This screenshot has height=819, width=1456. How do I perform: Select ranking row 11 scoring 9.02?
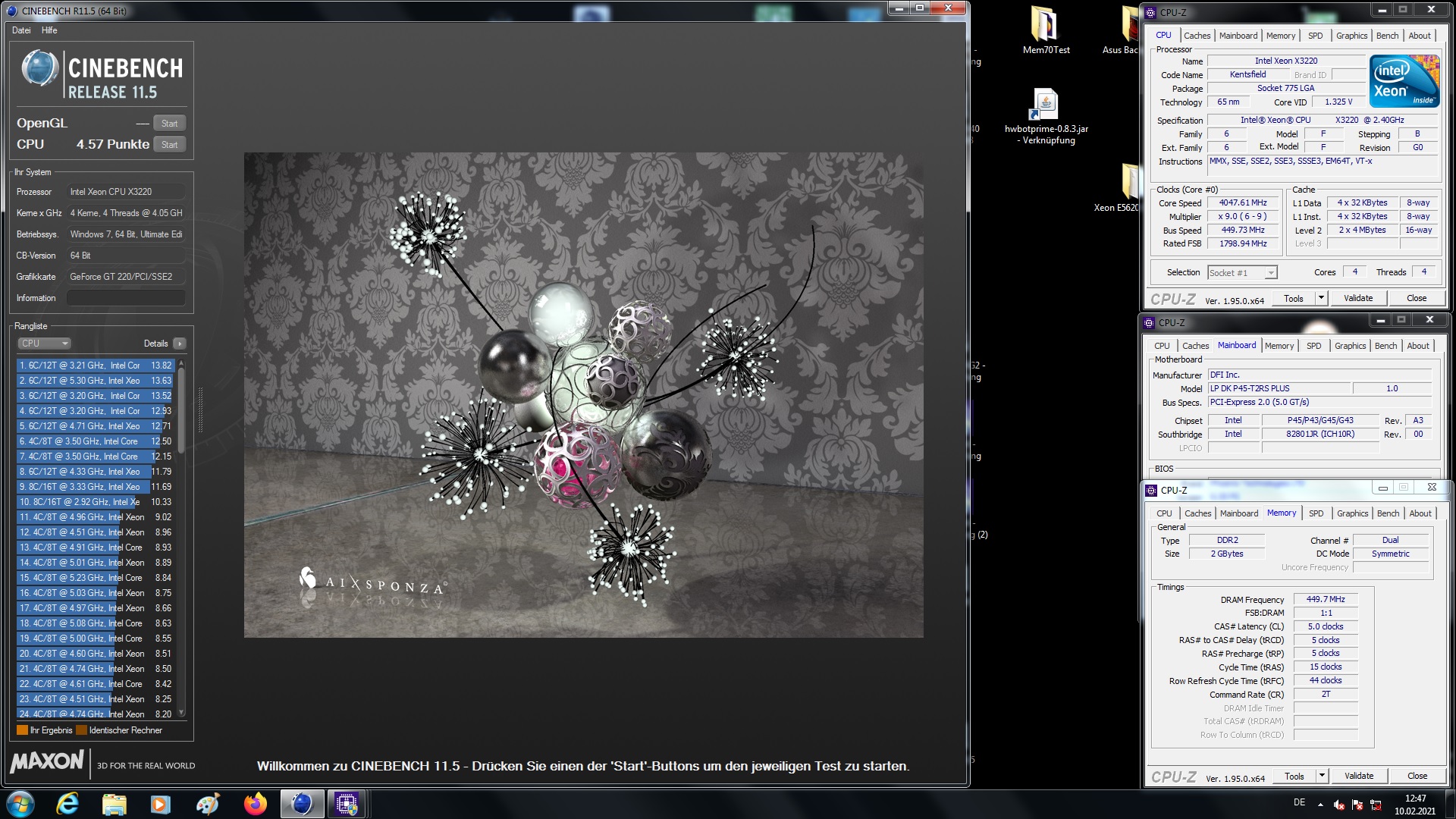(x=96, y=517)
